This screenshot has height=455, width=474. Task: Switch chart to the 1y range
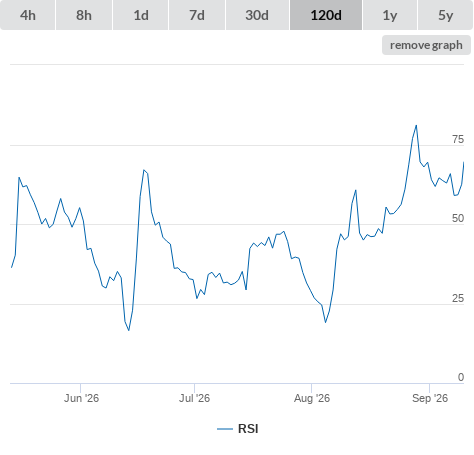390,15
